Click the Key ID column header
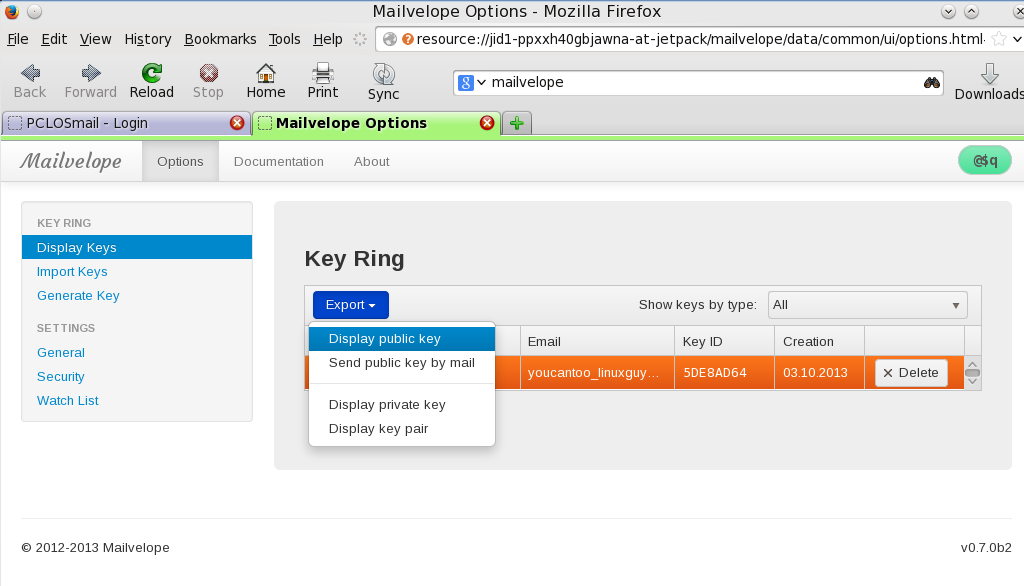This screenshot has width=1024, height=586. point(724,342)
